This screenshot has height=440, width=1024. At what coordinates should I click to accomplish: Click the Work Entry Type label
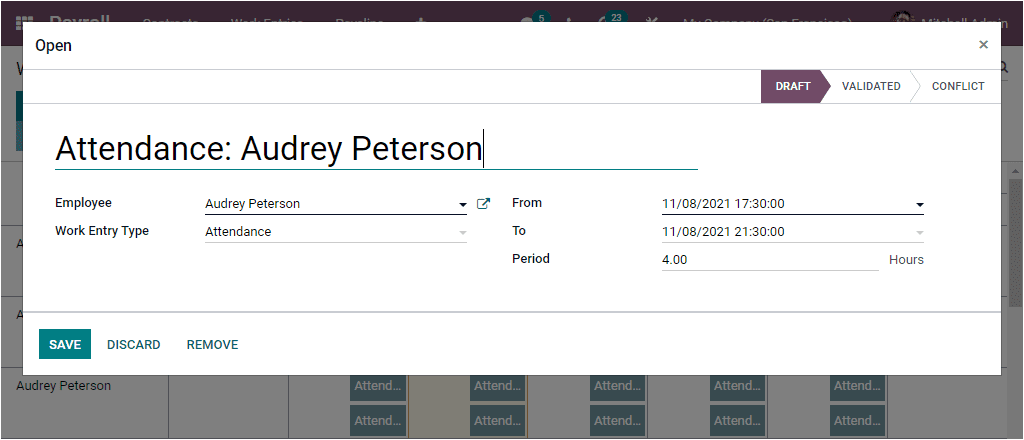coord(102,230)
